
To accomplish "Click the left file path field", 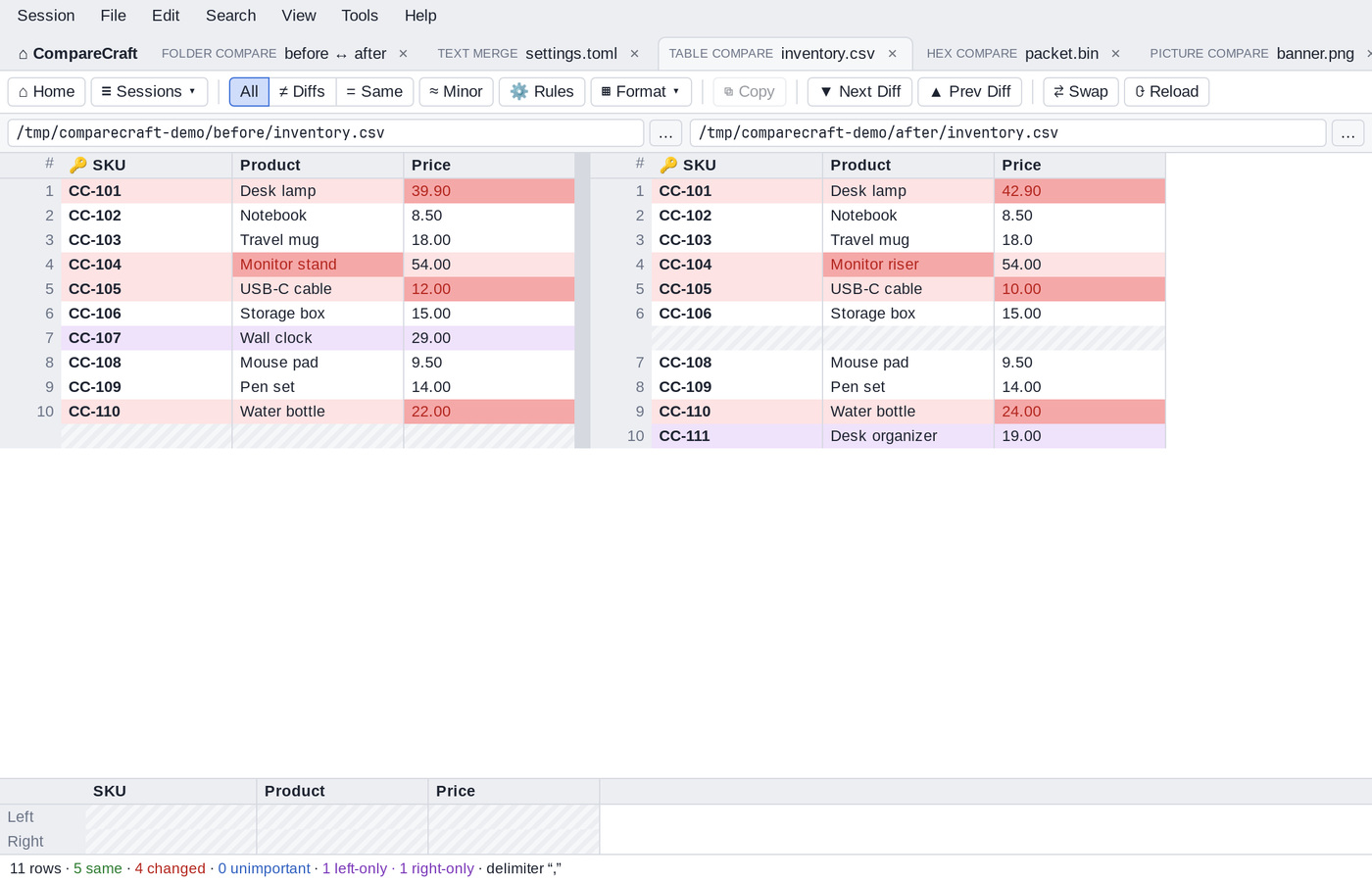I will 325,133.
